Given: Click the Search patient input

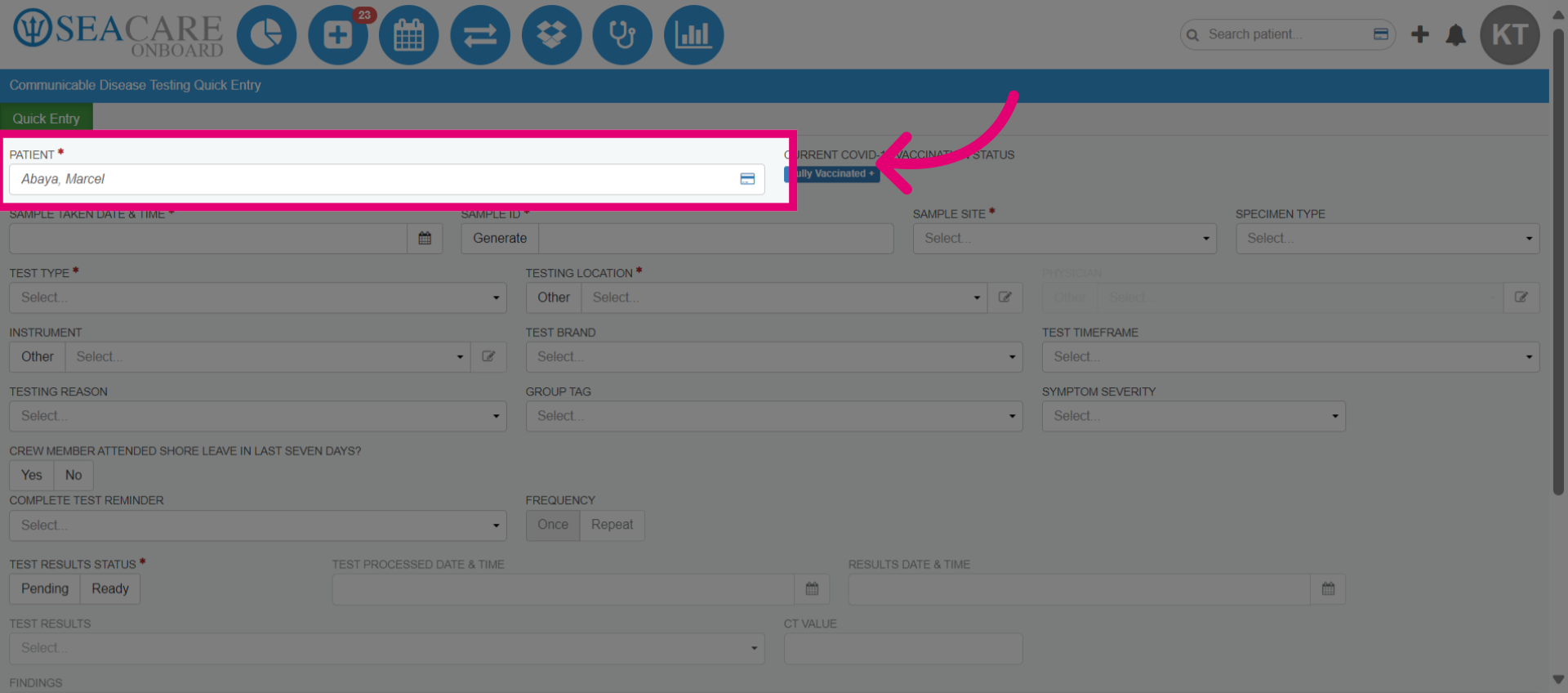Looking at the screenshot, I should 1286,34.
